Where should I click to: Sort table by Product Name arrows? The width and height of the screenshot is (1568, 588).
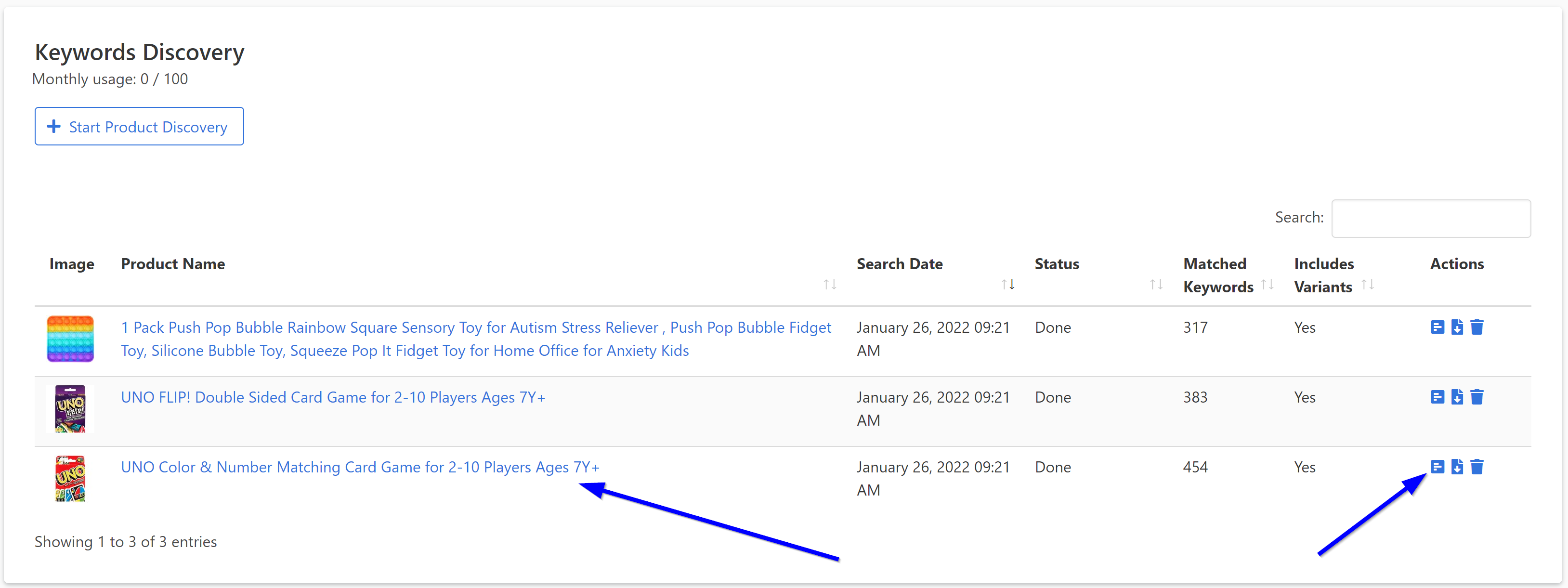830,284
